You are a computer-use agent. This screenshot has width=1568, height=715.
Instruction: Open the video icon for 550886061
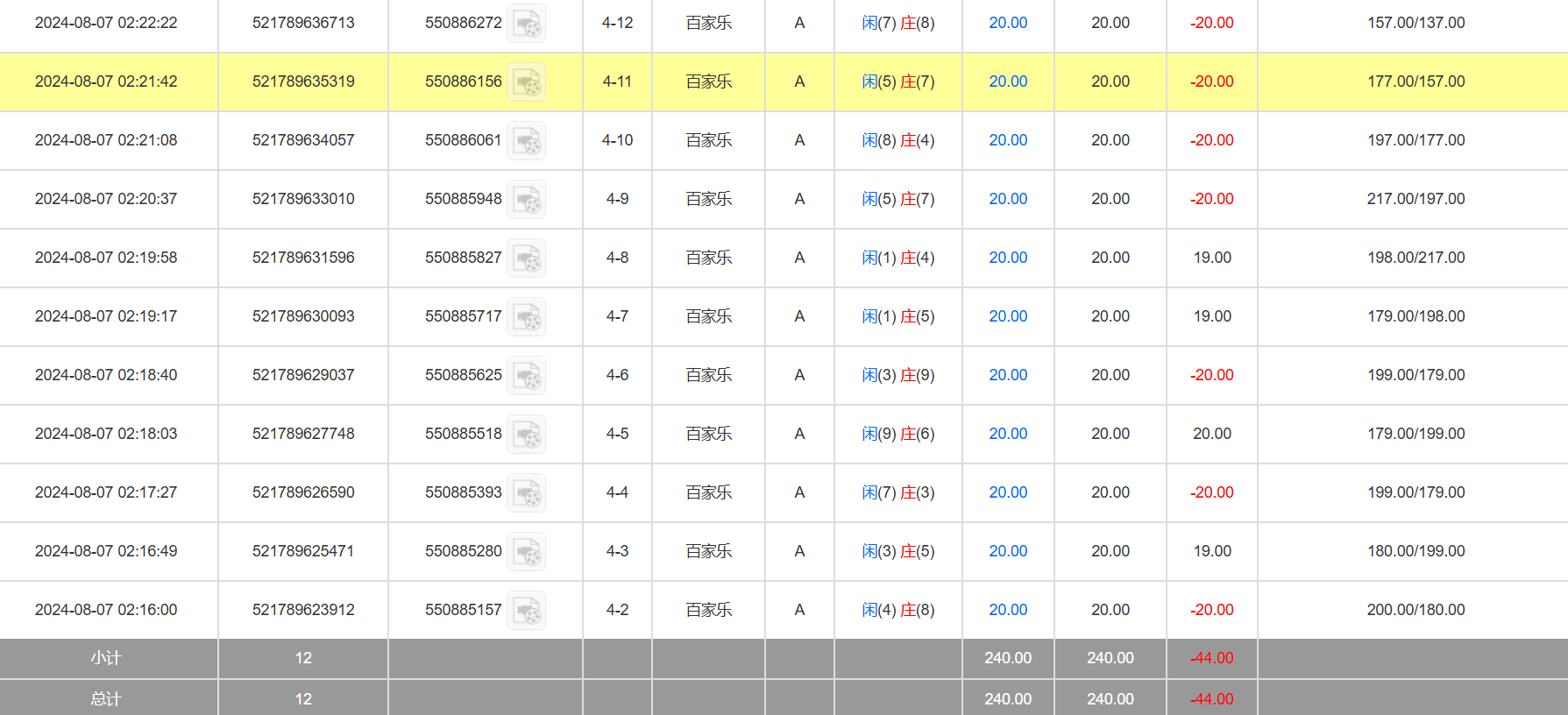527,141
